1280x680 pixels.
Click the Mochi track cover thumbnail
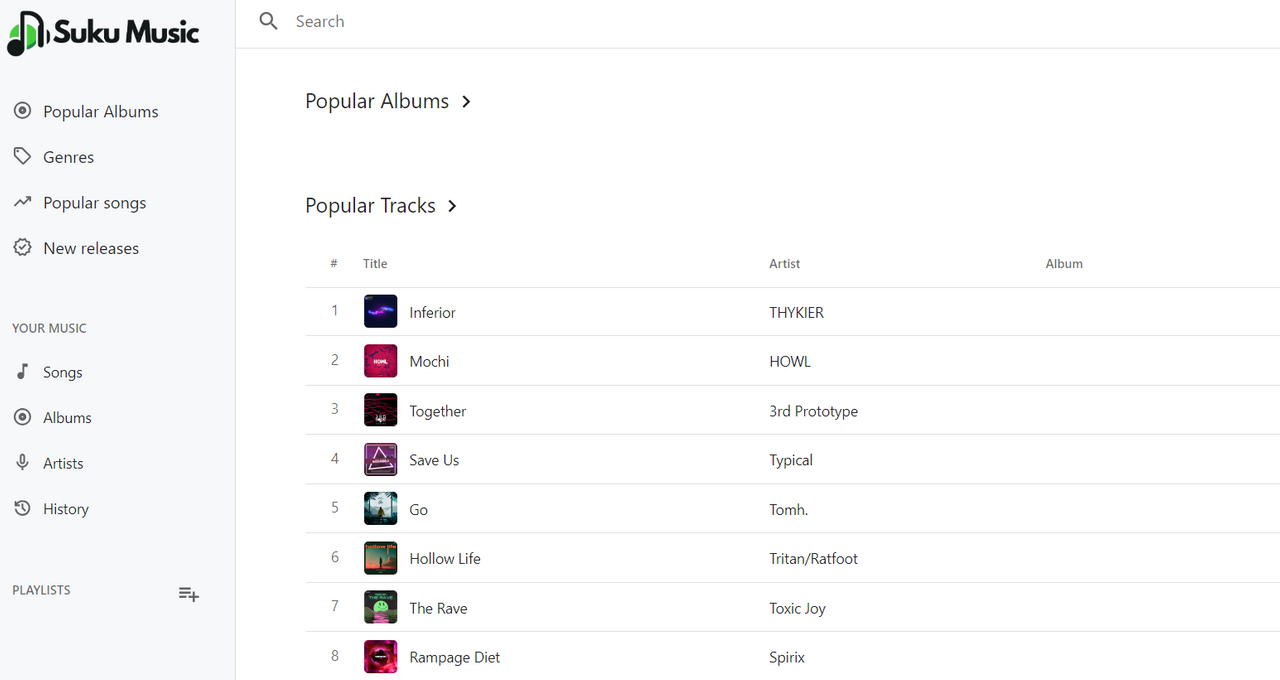[x=381, y=361]
